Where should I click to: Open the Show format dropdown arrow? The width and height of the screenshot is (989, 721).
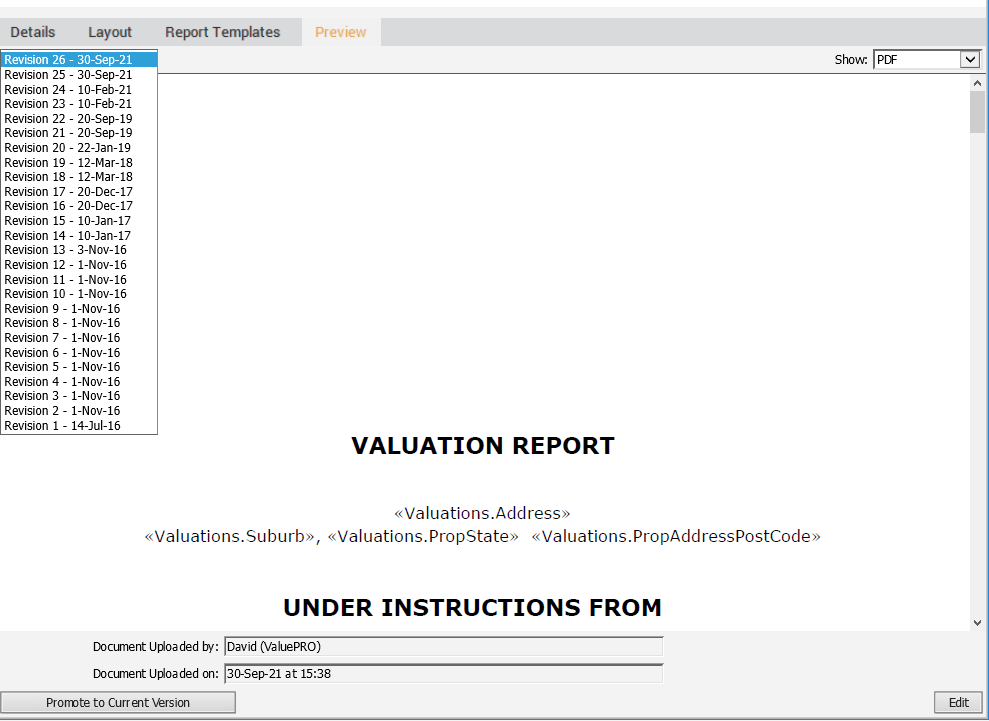click(x=970, y=59)
